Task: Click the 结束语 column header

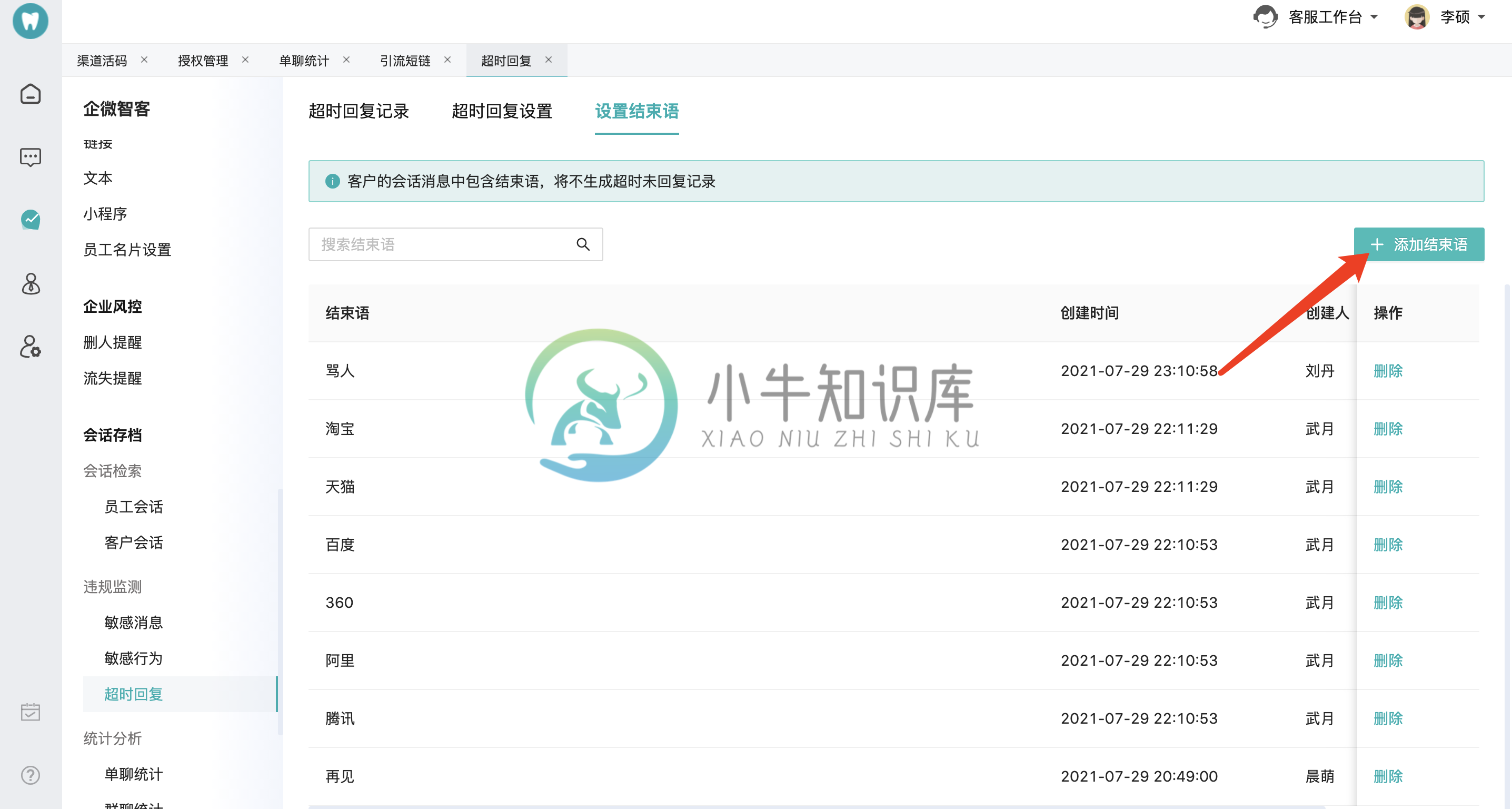Action: 347,313
